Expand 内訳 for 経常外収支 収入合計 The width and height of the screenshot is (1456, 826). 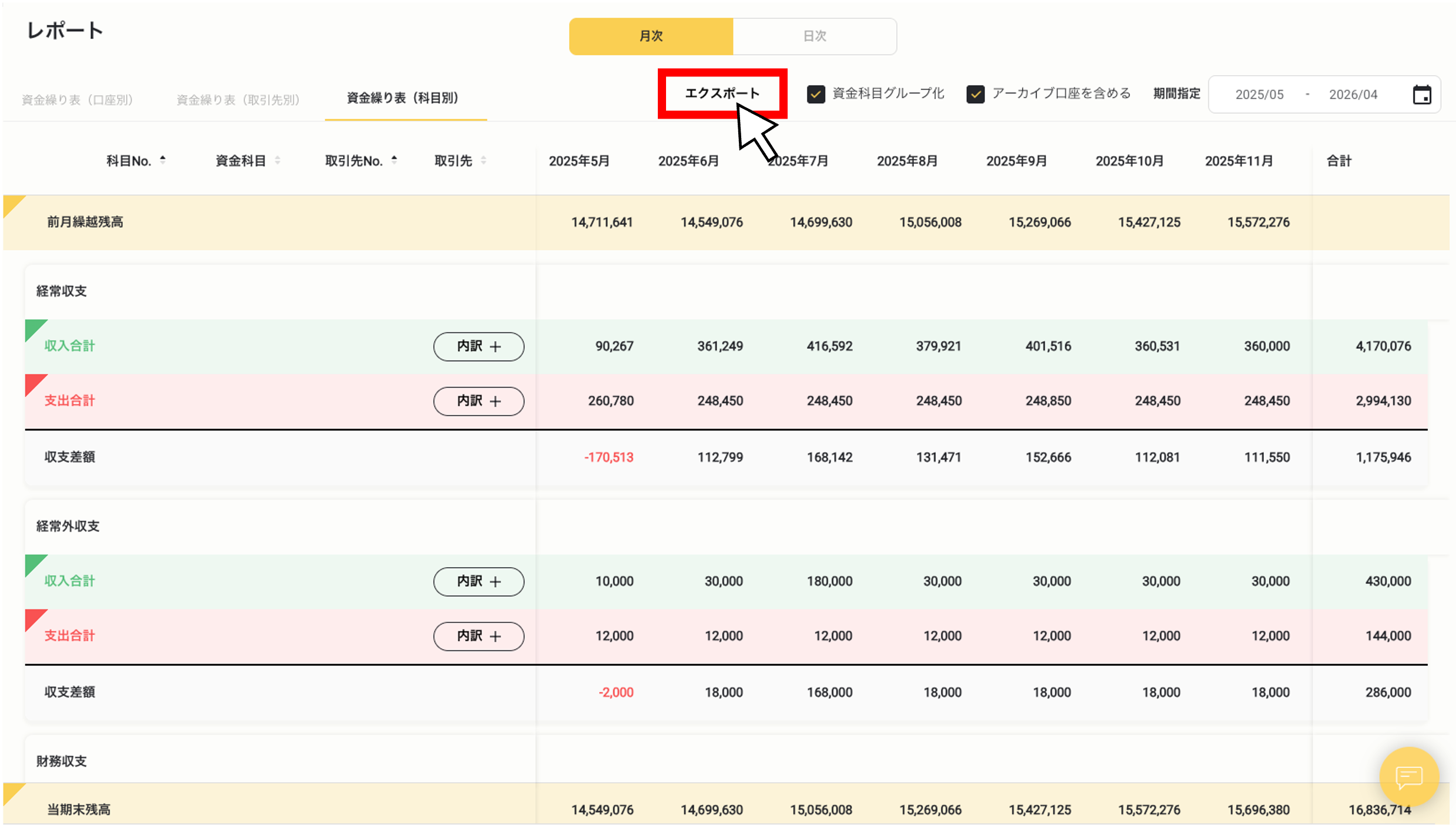(x=479, y=581)
